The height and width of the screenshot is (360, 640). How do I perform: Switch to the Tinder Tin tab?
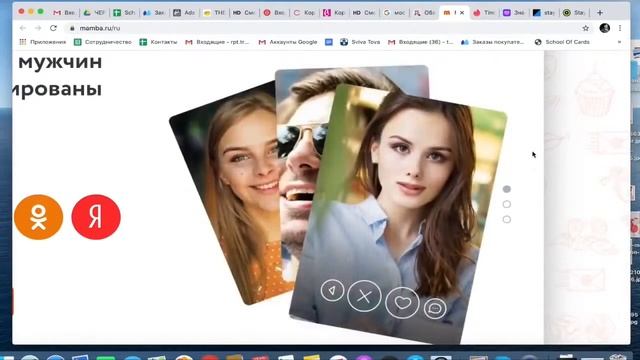pos(484,13)
